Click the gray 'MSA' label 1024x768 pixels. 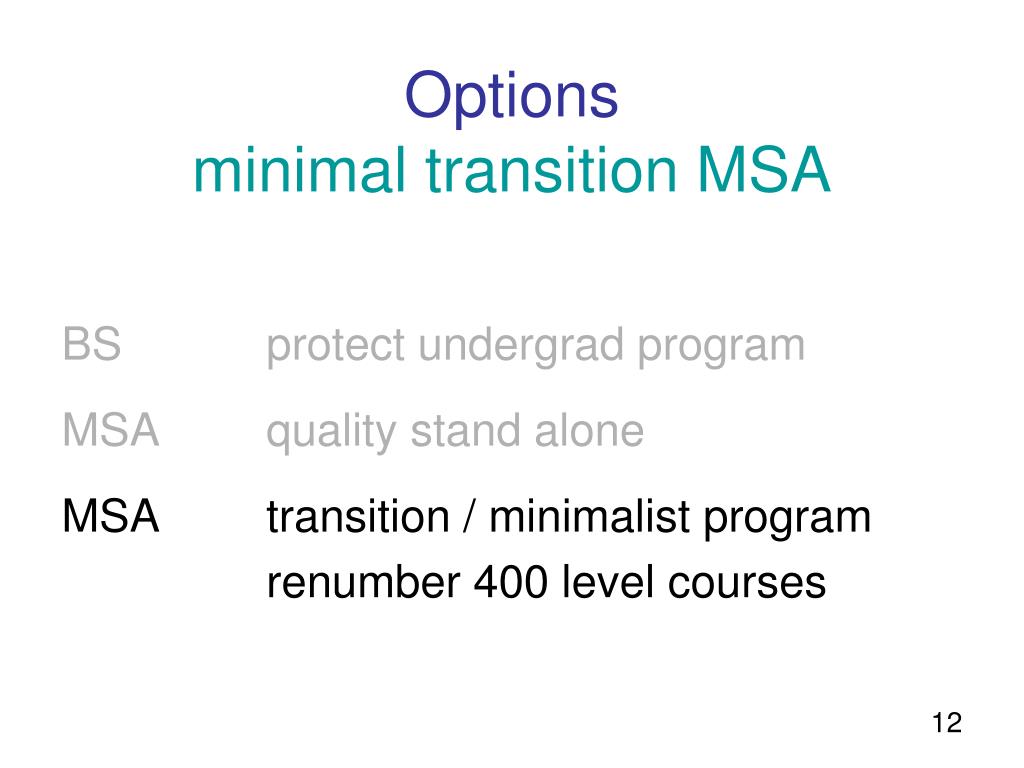(111, 430)
